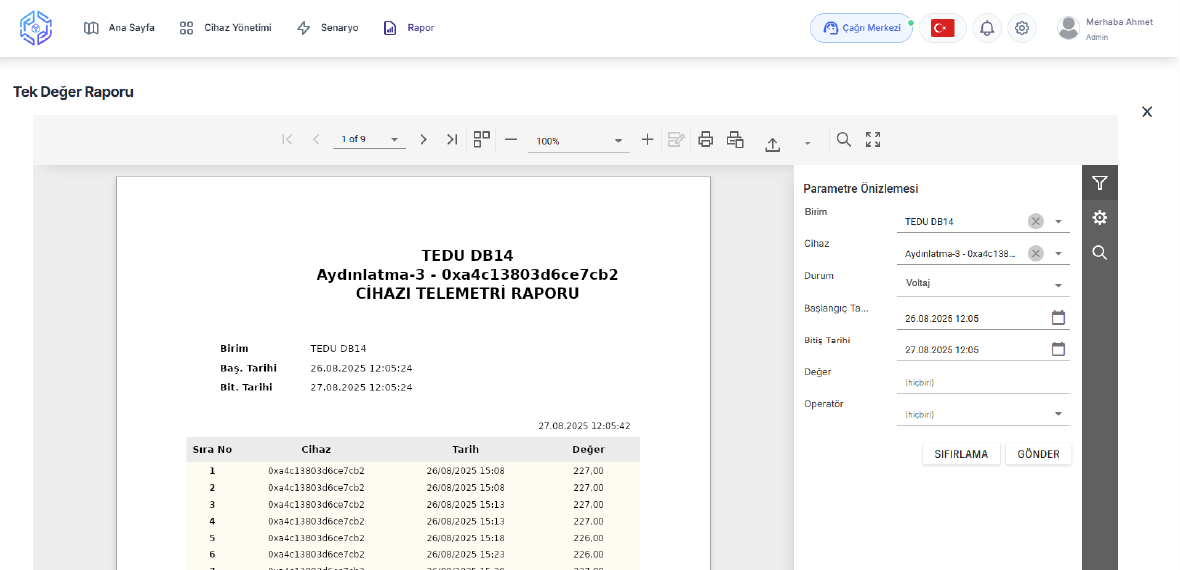Open the page number 1 of 9 dropdown
Image resolution: width=1180 pixels, height=570 pixels.
(x=394, y=140)
